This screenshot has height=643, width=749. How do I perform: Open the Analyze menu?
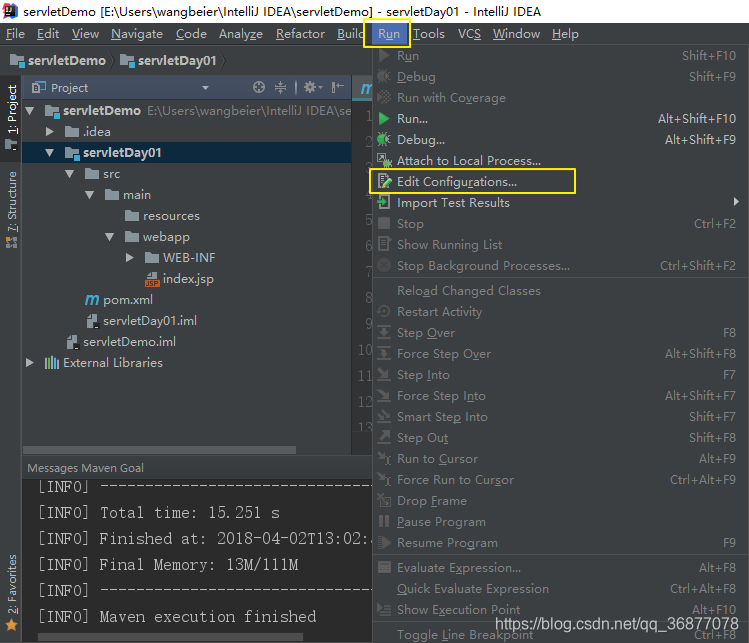point(241,34)
